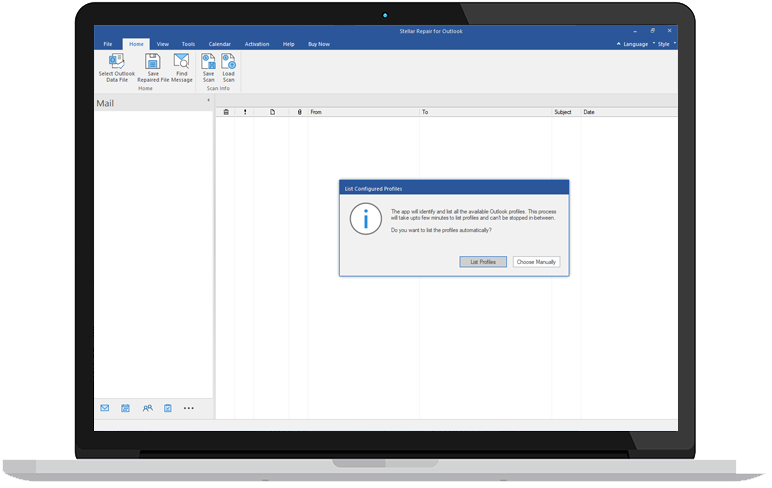This screenshot has width=772, height=488.
Task: Restore down the application window
Action: click(x=652, y=31)
